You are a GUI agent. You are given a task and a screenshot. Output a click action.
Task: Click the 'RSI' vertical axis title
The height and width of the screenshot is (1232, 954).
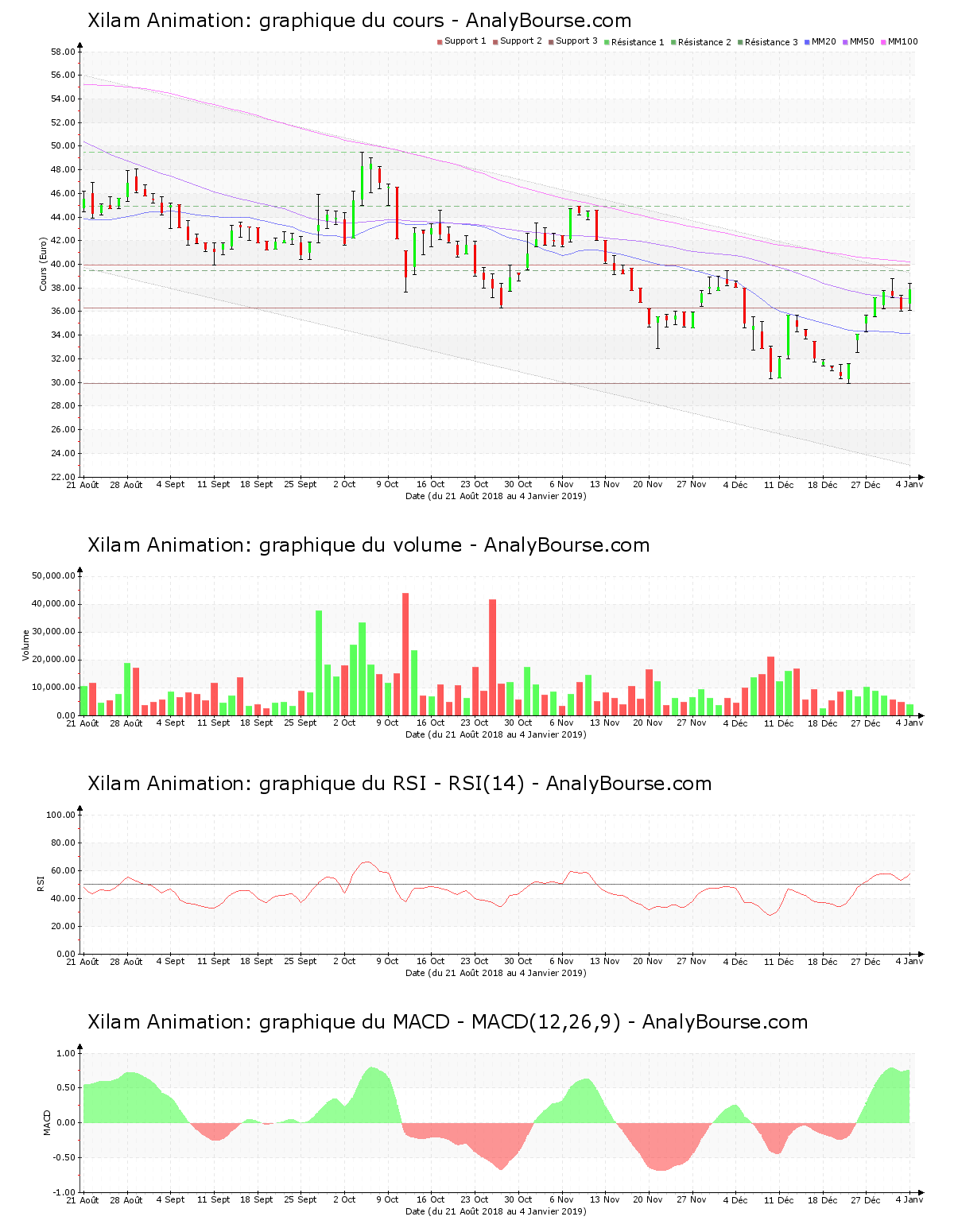pos(41,883)
